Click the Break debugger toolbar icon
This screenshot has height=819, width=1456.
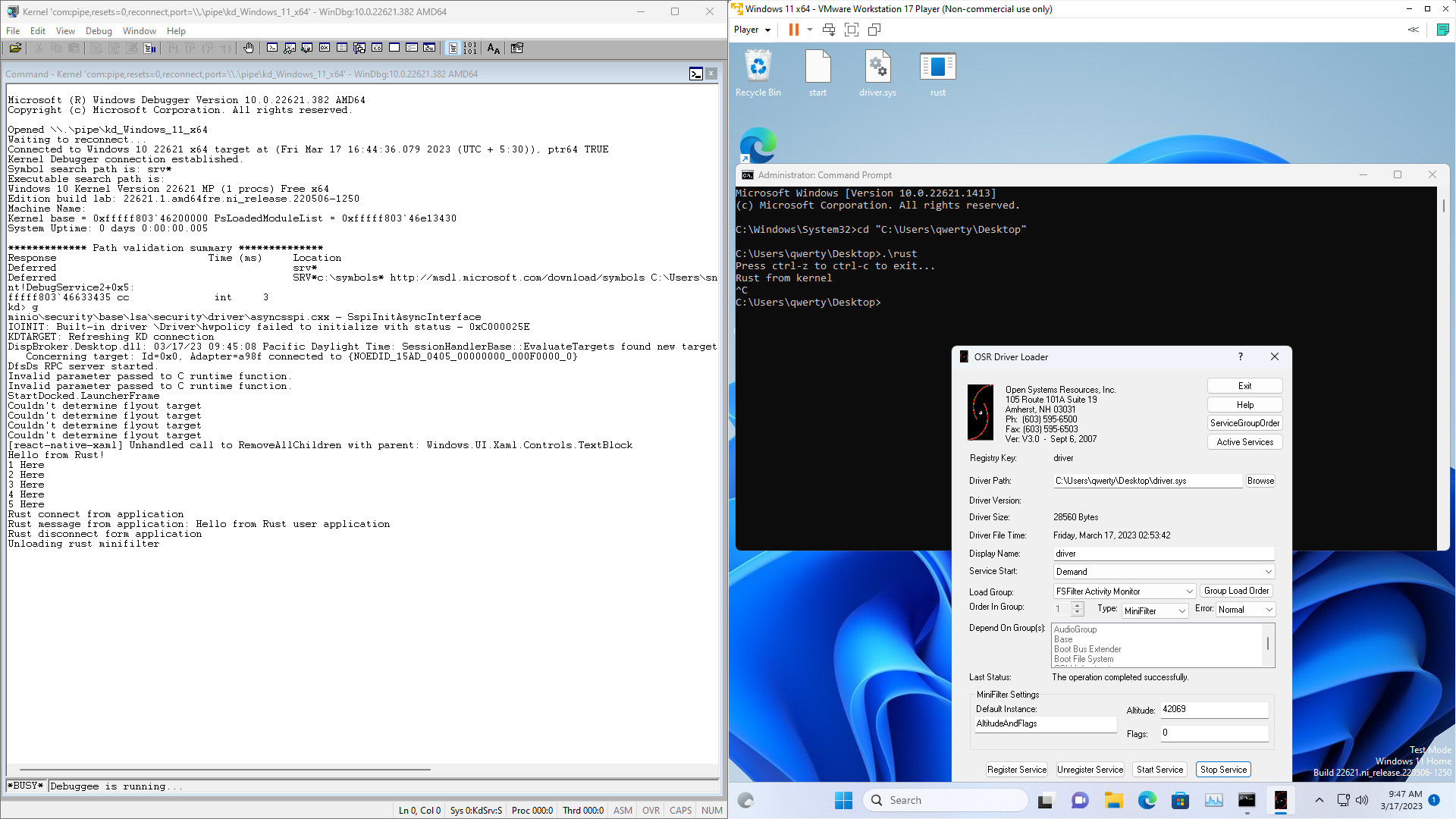(149, 48)
